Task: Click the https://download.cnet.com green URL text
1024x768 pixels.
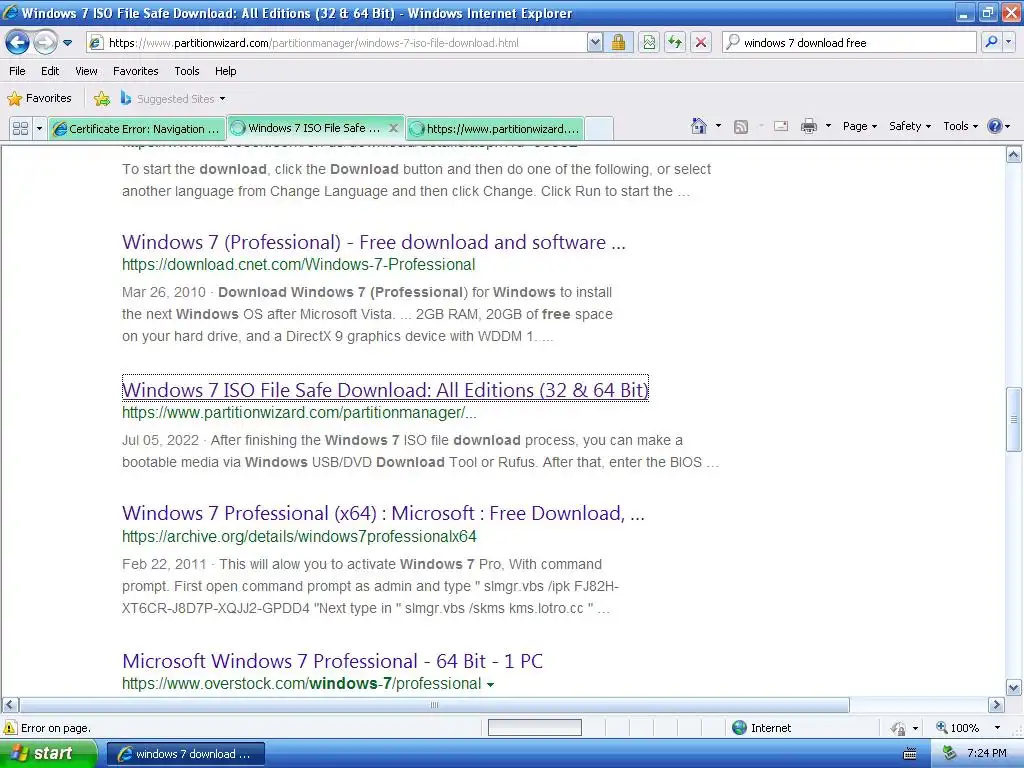Action: click(298, 264)
